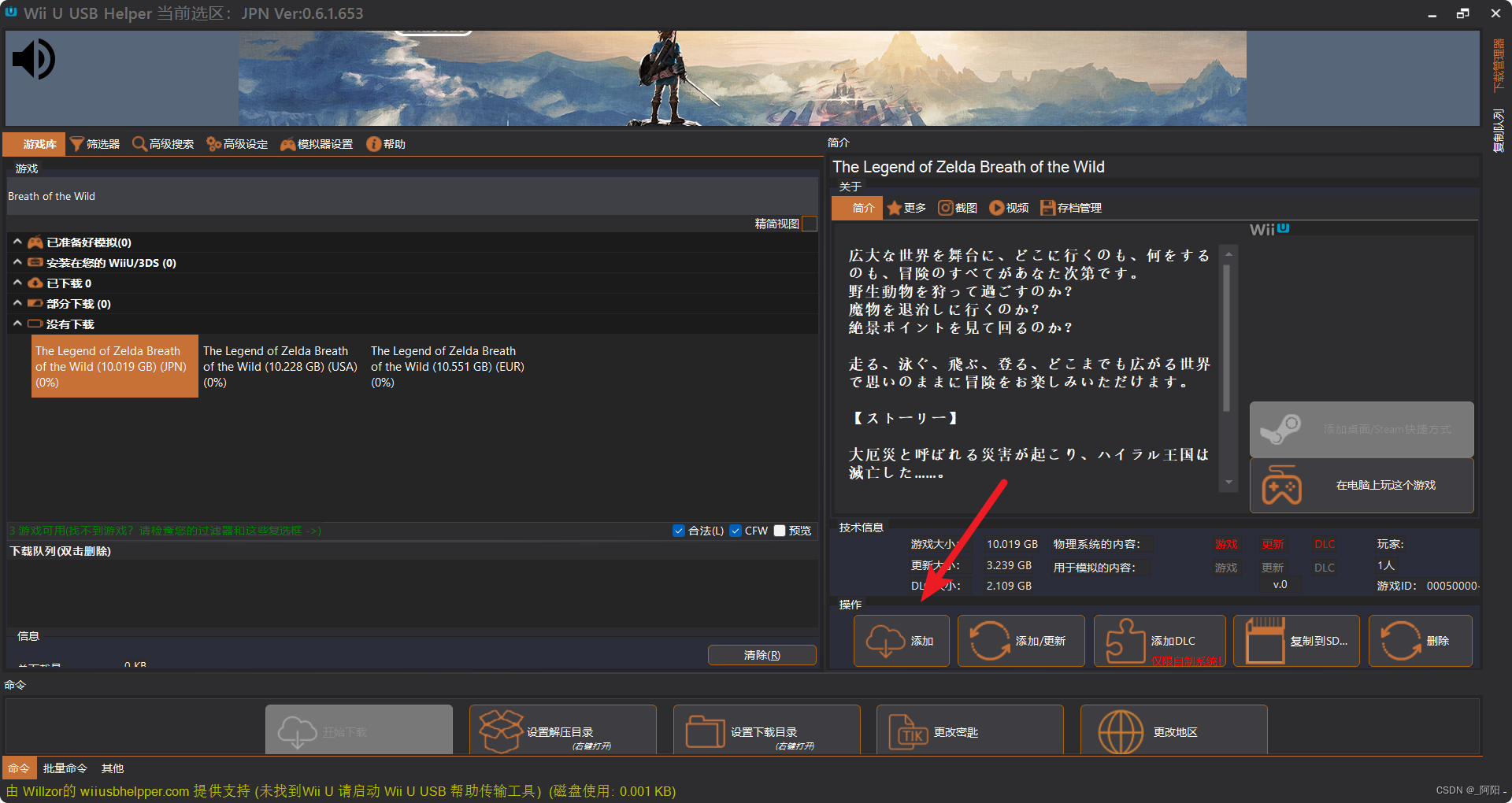
Task: Click the grayed 开始下载 start download button
Action: 359,730
